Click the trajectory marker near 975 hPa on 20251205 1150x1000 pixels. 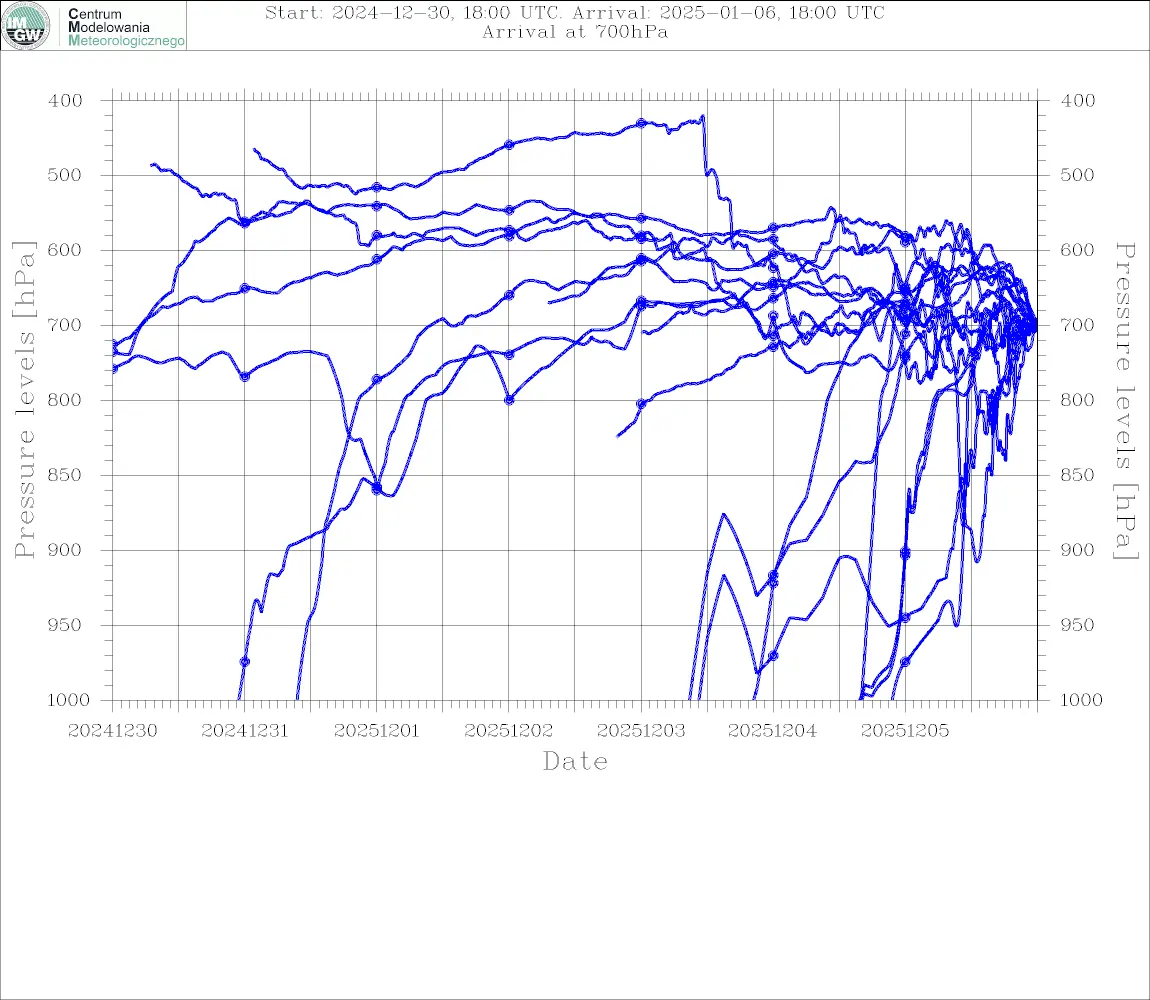pyautogui.click(x=905, y=662)
